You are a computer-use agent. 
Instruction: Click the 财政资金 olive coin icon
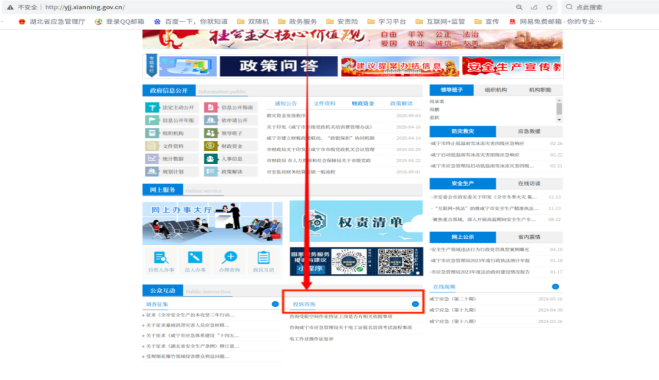click(211, 146)
